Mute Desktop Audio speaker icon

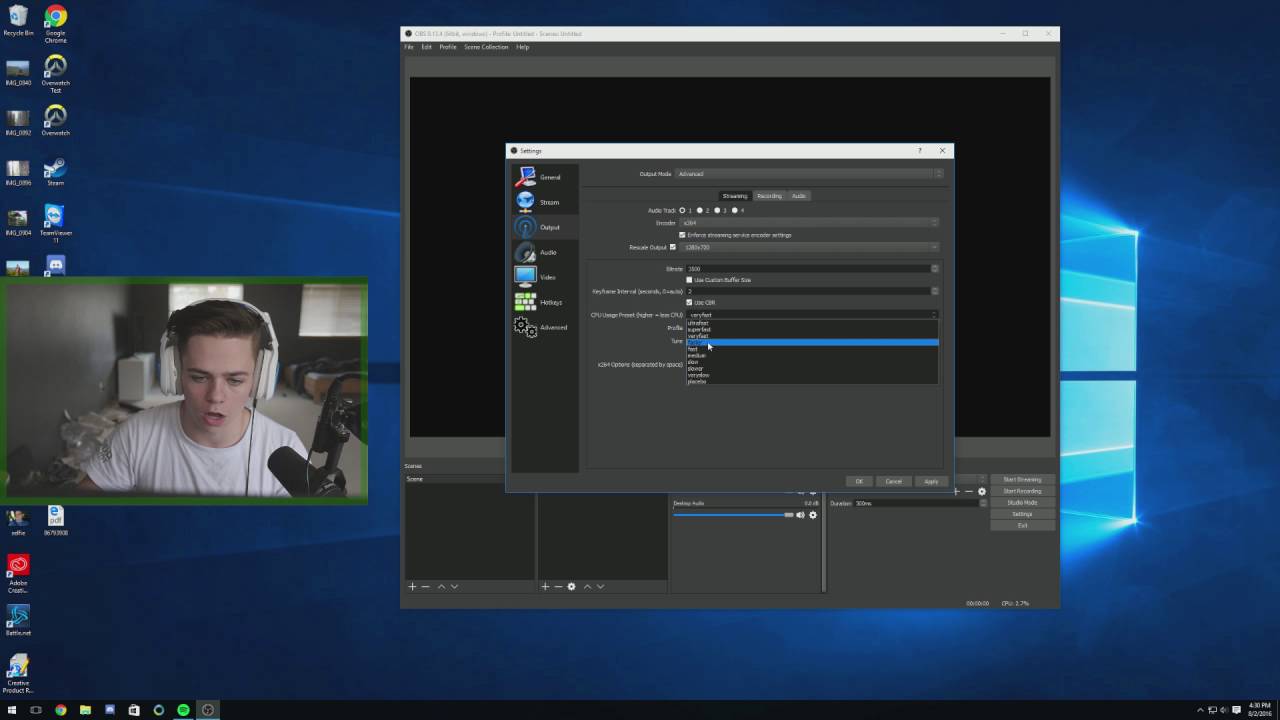pyautogui.click(x=800, y=515)
